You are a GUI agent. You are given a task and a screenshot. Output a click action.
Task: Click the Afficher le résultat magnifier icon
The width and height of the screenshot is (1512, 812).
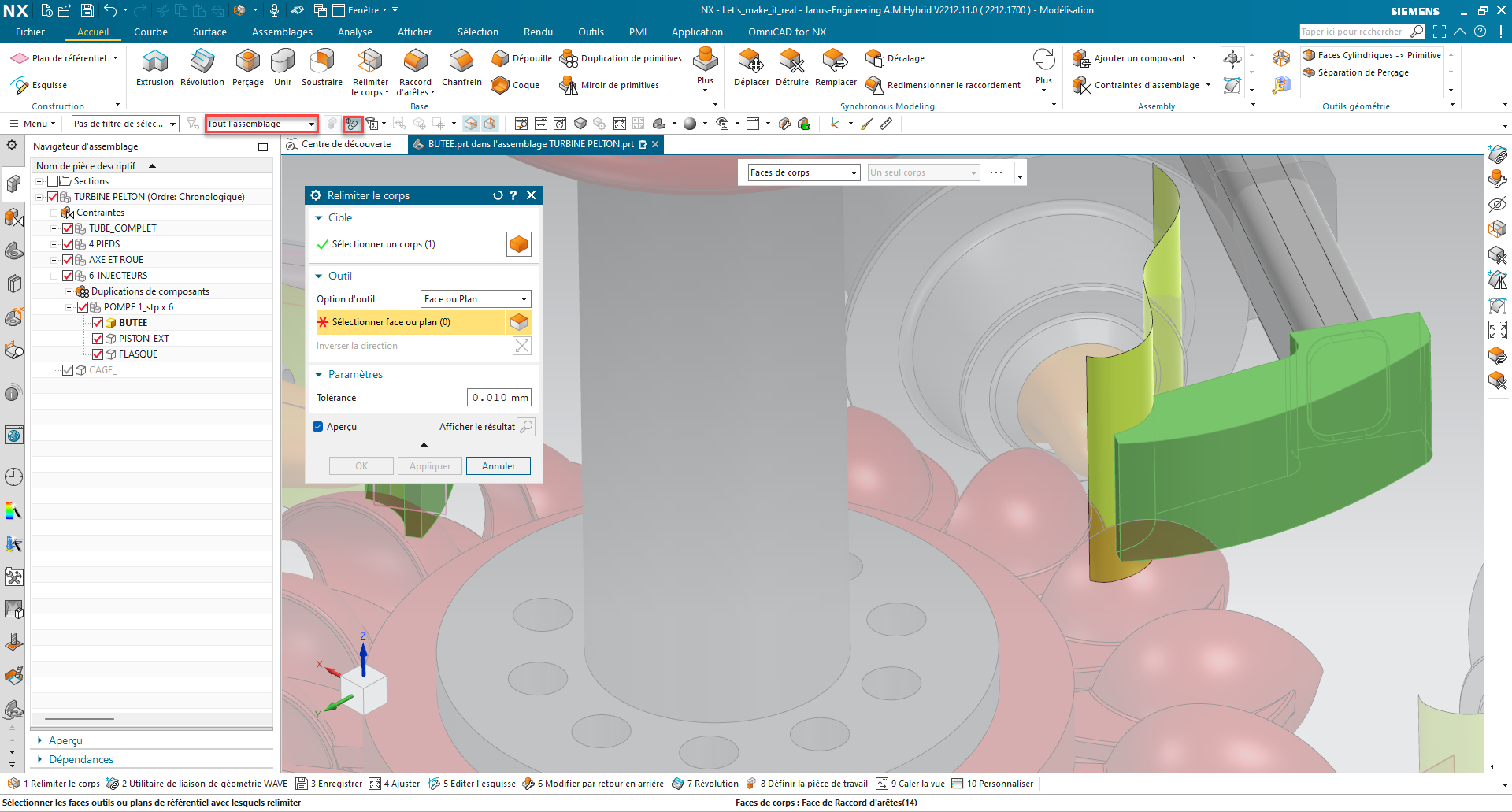[526, 427]
